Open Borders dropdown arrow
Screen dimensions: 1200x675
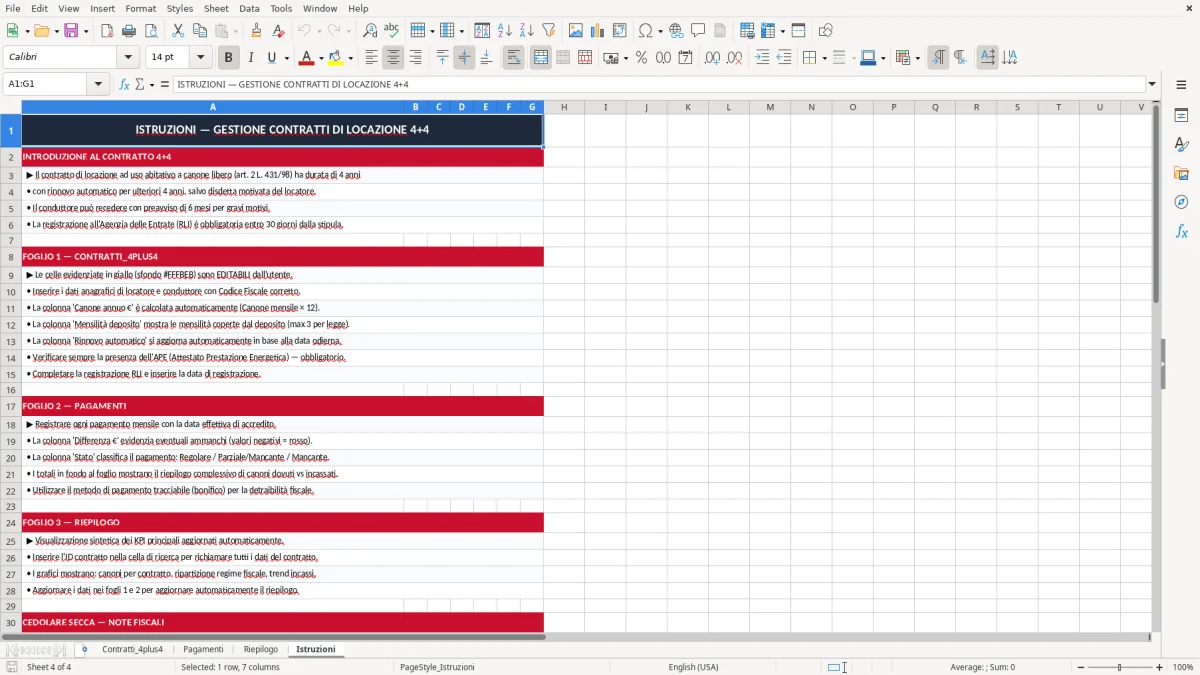(x=824, y=58)
